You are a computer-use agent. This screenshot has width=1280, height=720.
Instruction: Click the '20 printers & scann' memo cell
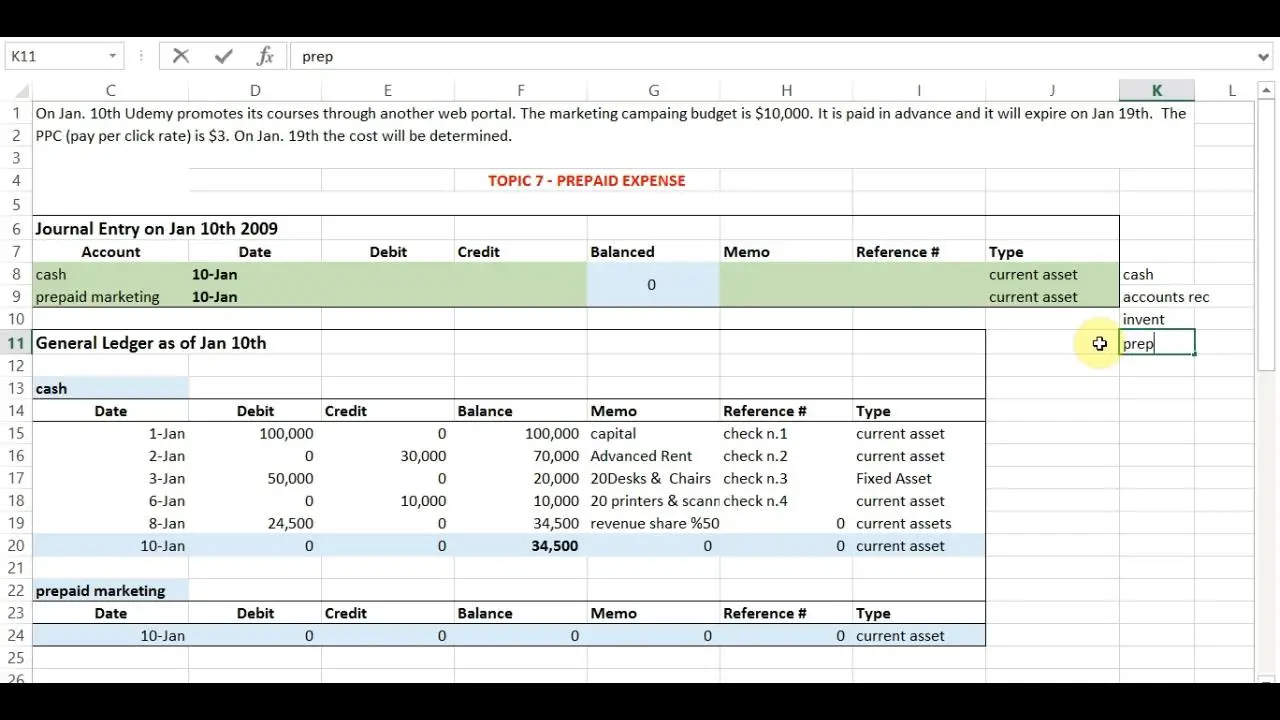click(653, 501)
